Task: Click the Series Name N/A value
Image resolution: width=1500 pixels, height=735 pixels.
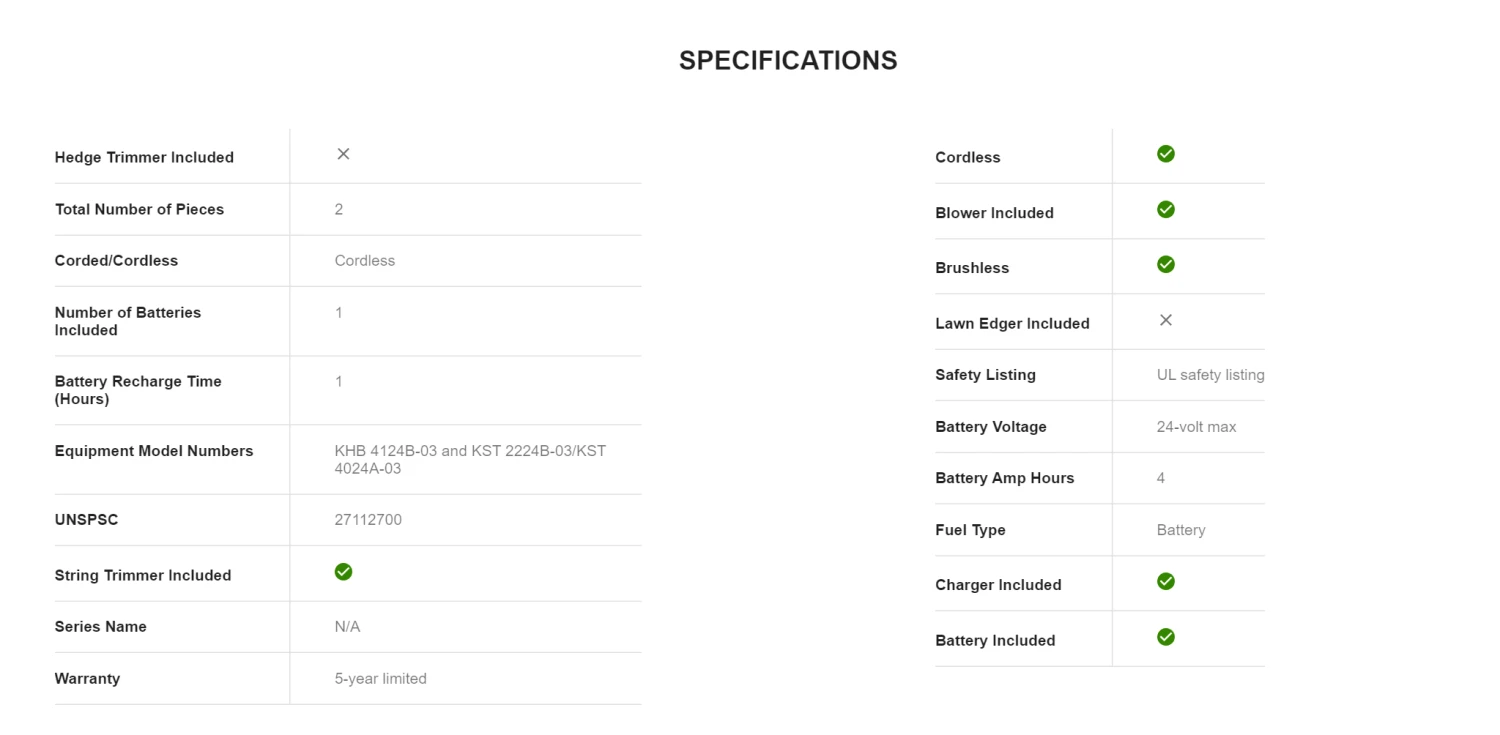Action: (347, 627)
